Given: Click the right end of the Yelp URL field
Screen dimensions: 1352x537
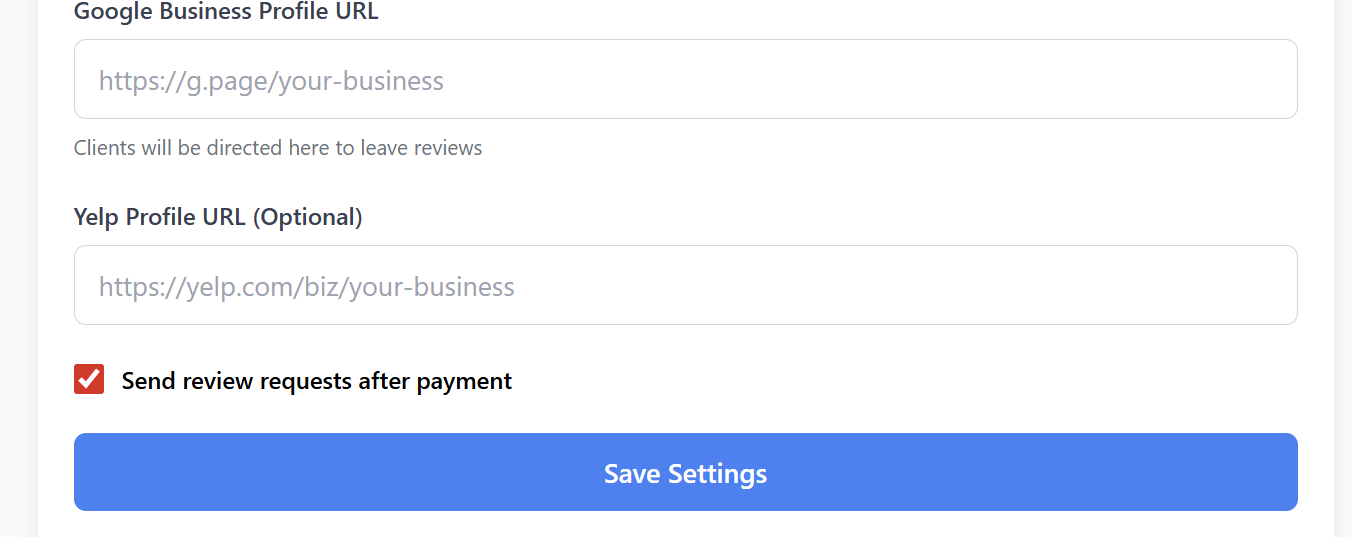Looking at the screenshot, I should click(1270, 285).
